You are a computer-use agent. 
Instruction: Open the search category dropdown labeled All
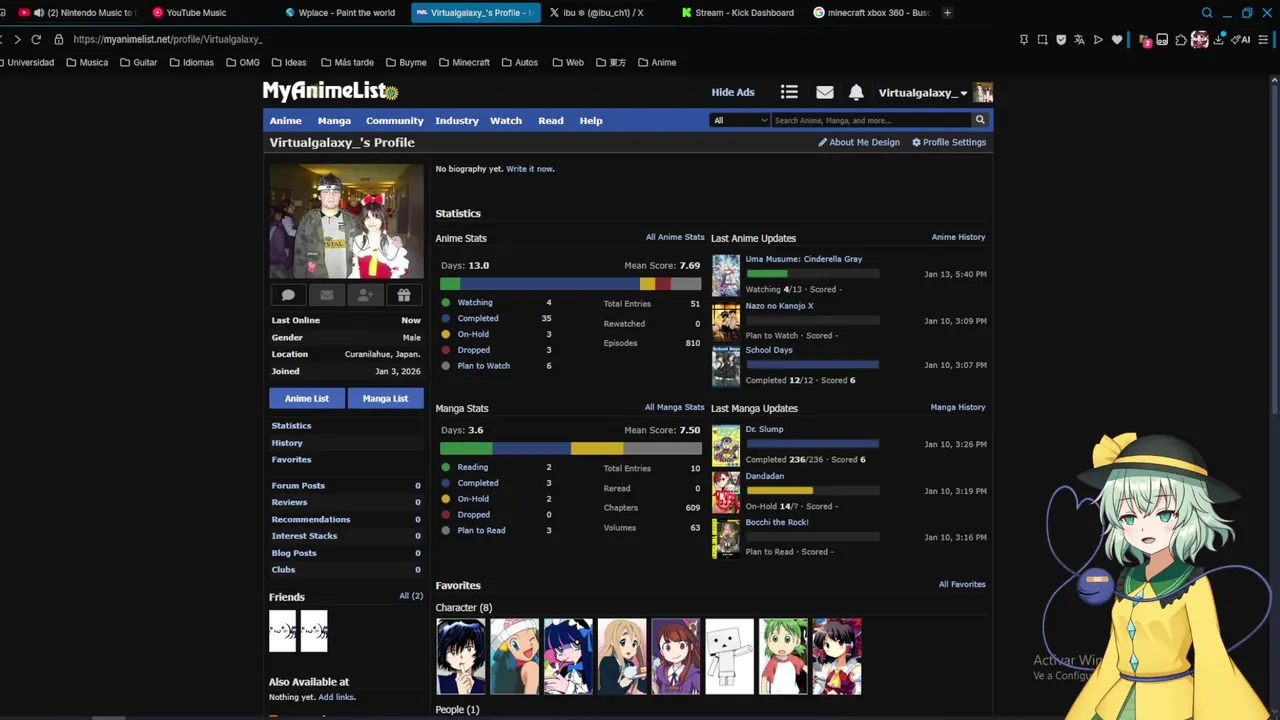pos(739,120)
